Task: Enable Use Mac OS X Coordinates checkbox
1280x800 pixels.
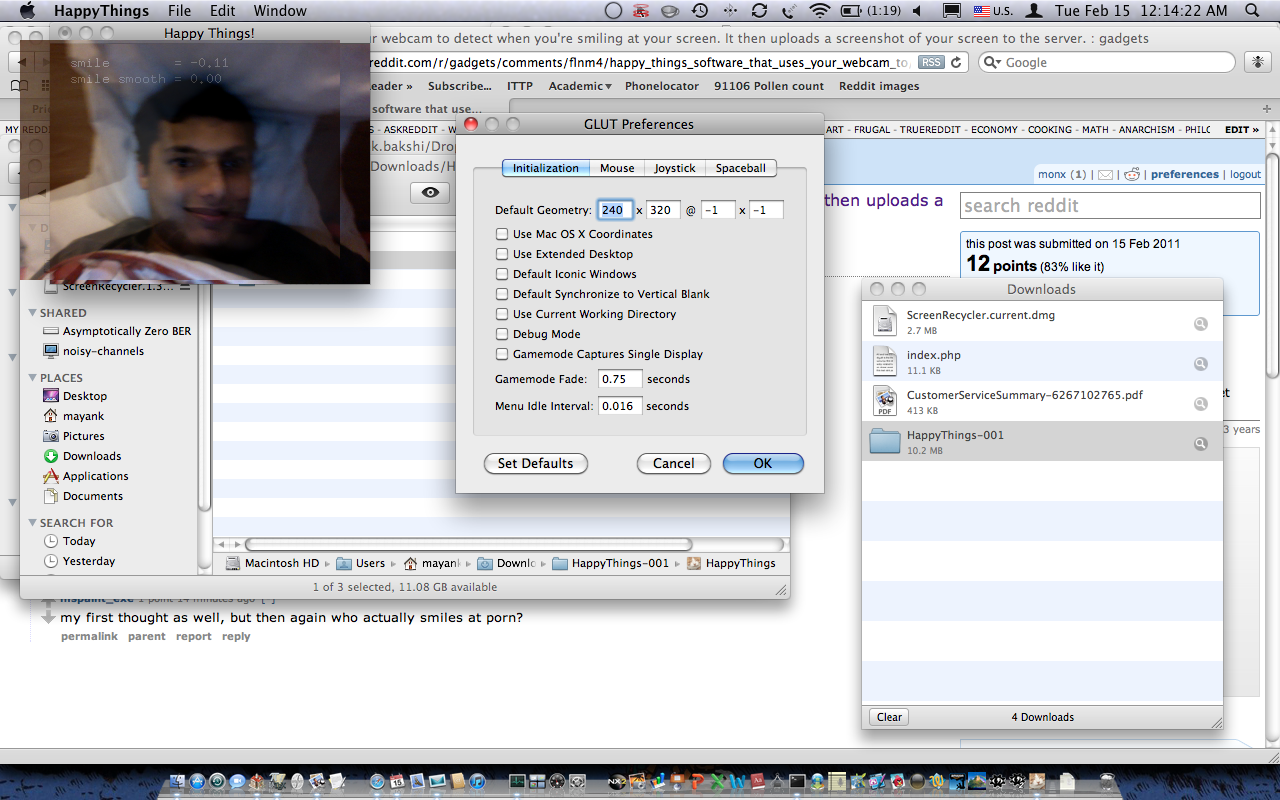Action: tap(502, 234)
